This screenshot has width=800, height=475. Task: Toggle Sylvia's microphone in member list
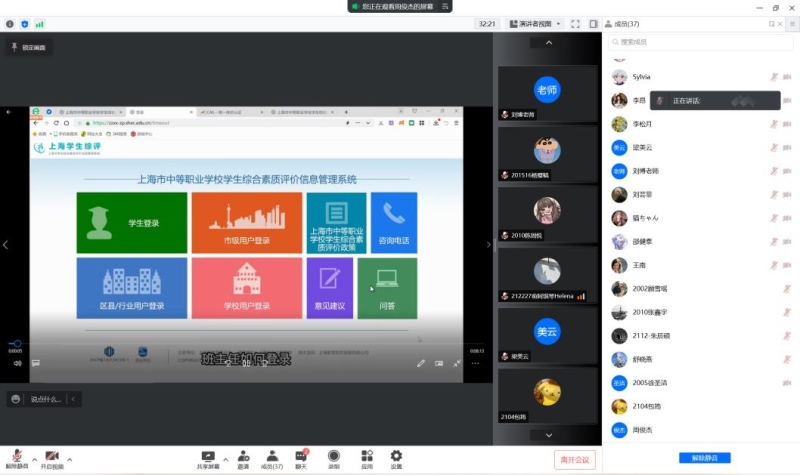coord(774,77)
